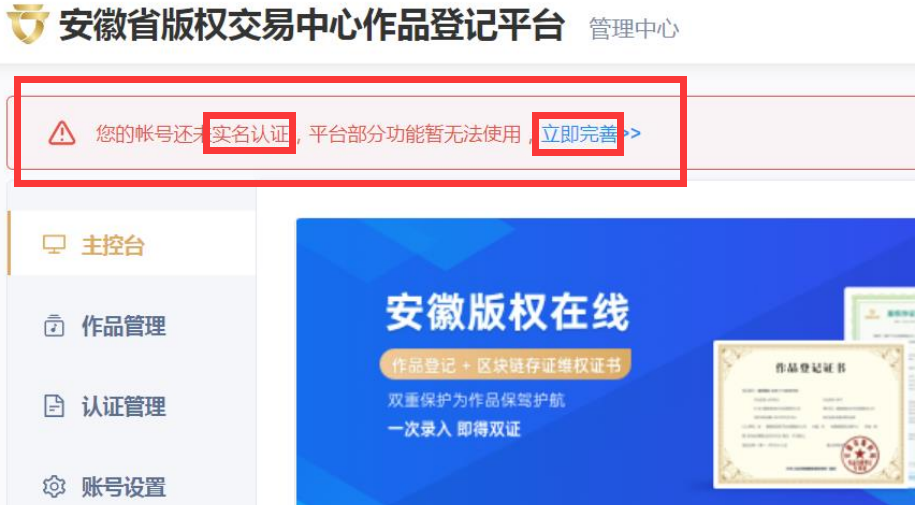Click the gear icon for 账号设置
The image size is (916, 506).
pos(54,487)
